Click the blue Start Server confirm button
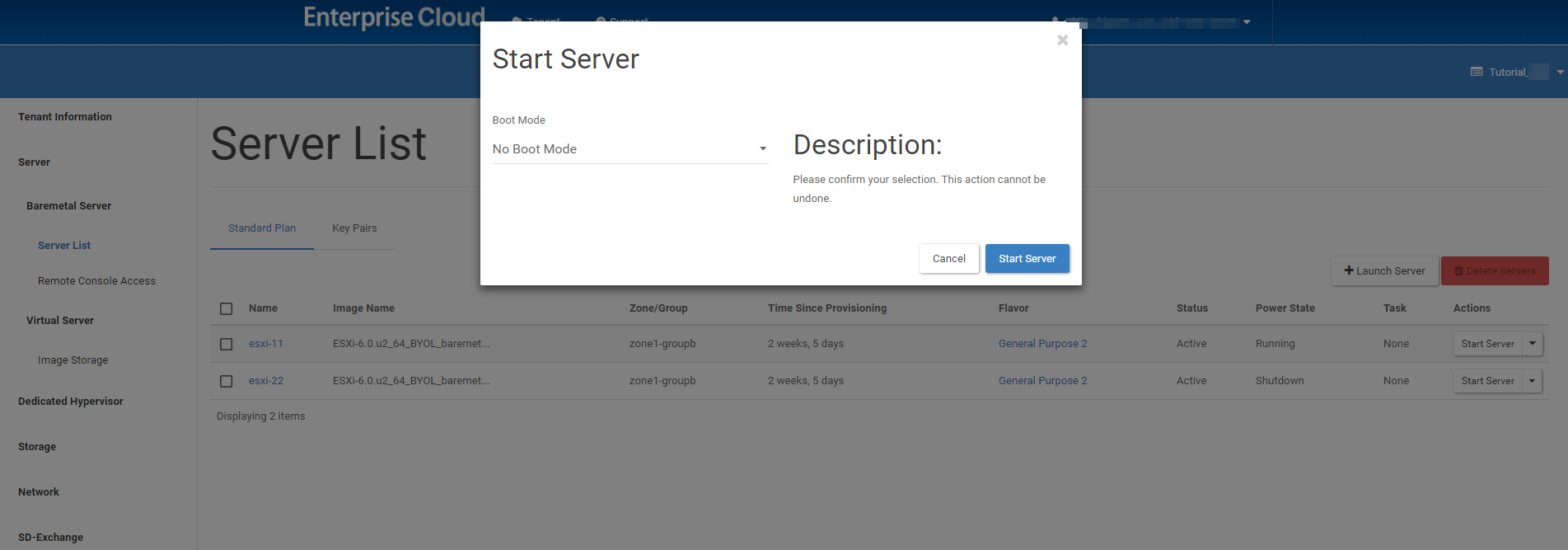Viewport: 1568px width, 550px height. (x=1027, y=259)
